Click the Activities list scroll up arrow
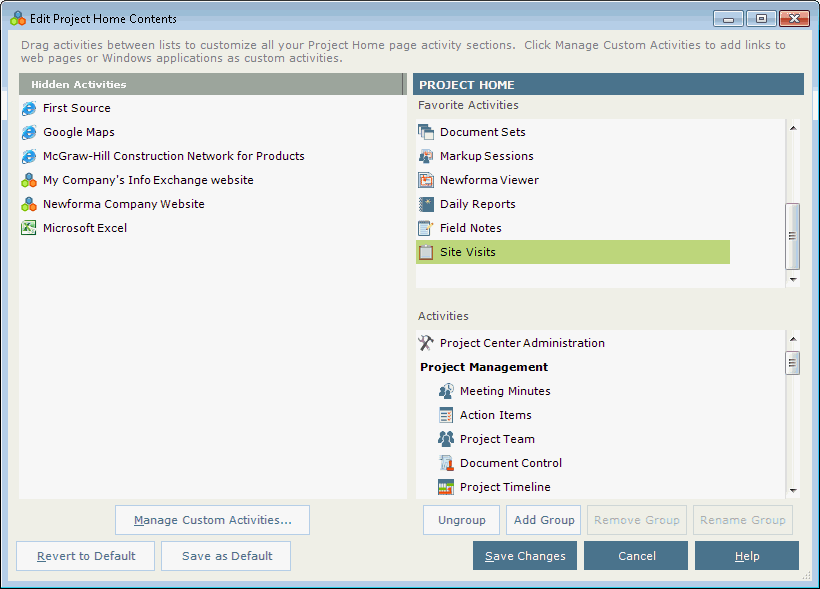The height and width of the screenshot is (589, 820). 793,339
